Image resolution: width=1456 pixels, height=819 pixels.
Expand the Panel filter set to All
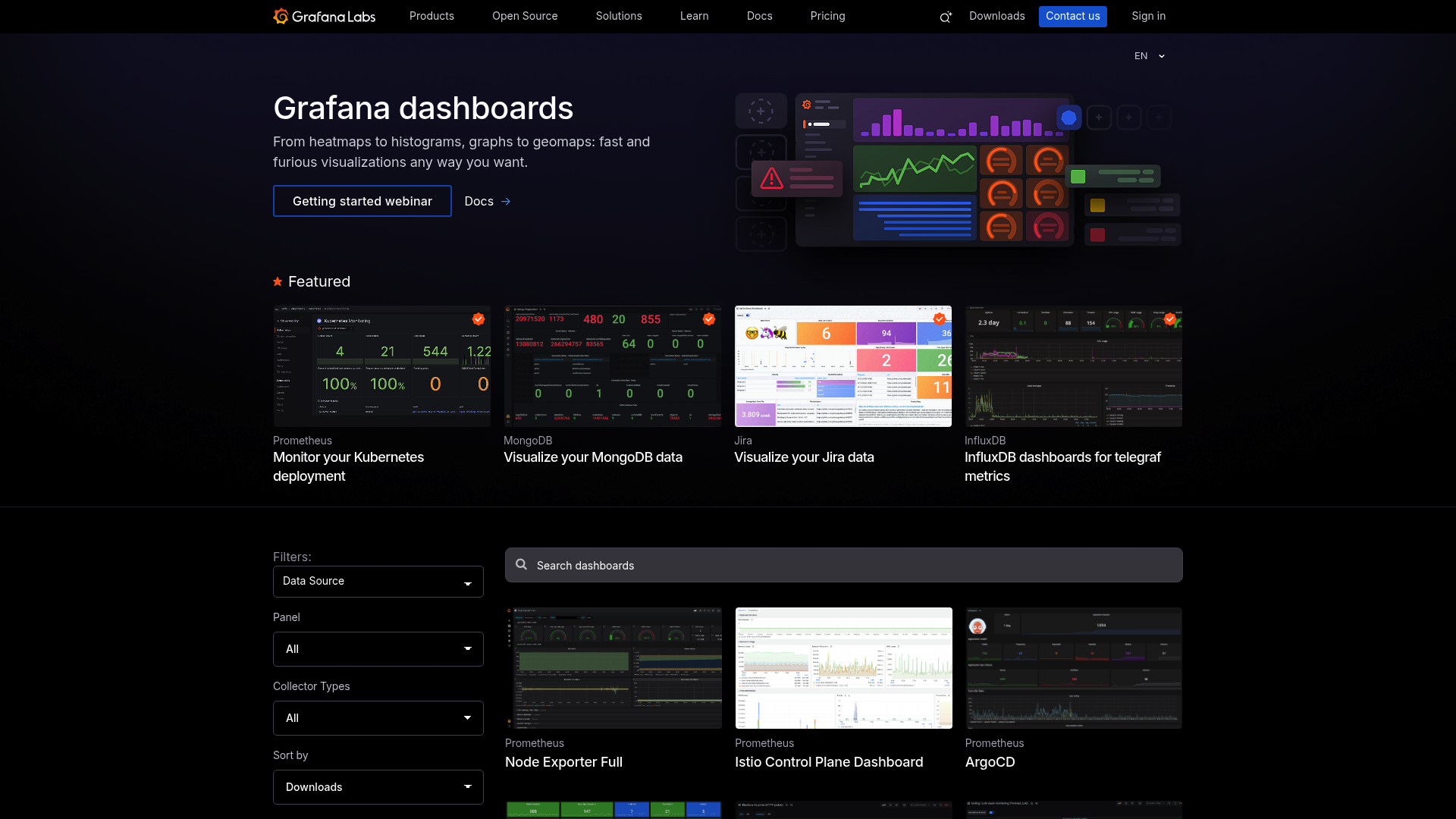pyautogui.click(x=378, y=649)
